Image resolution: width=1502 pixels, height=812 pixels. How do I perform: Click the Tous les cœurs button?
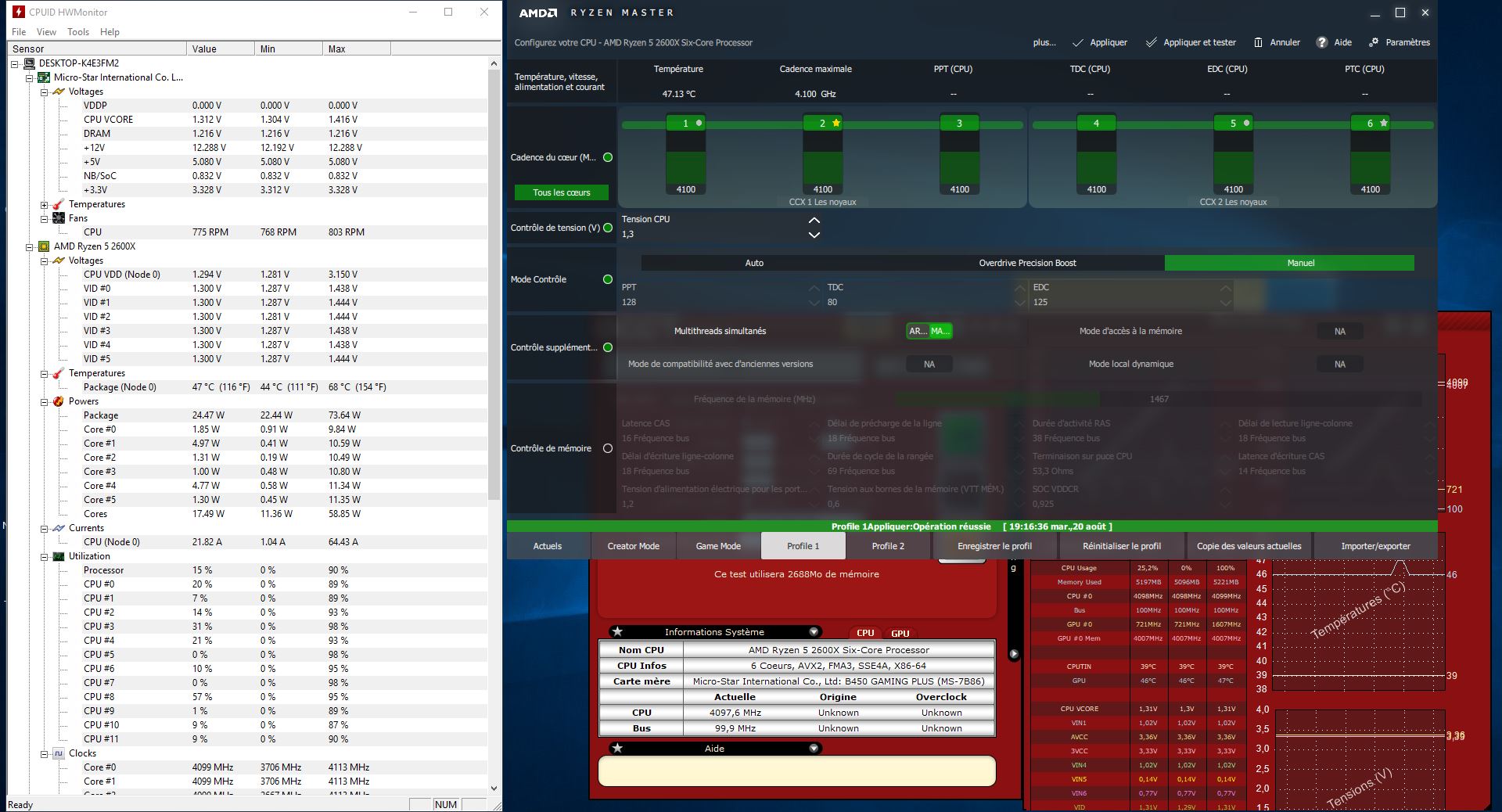click(561, 192)
